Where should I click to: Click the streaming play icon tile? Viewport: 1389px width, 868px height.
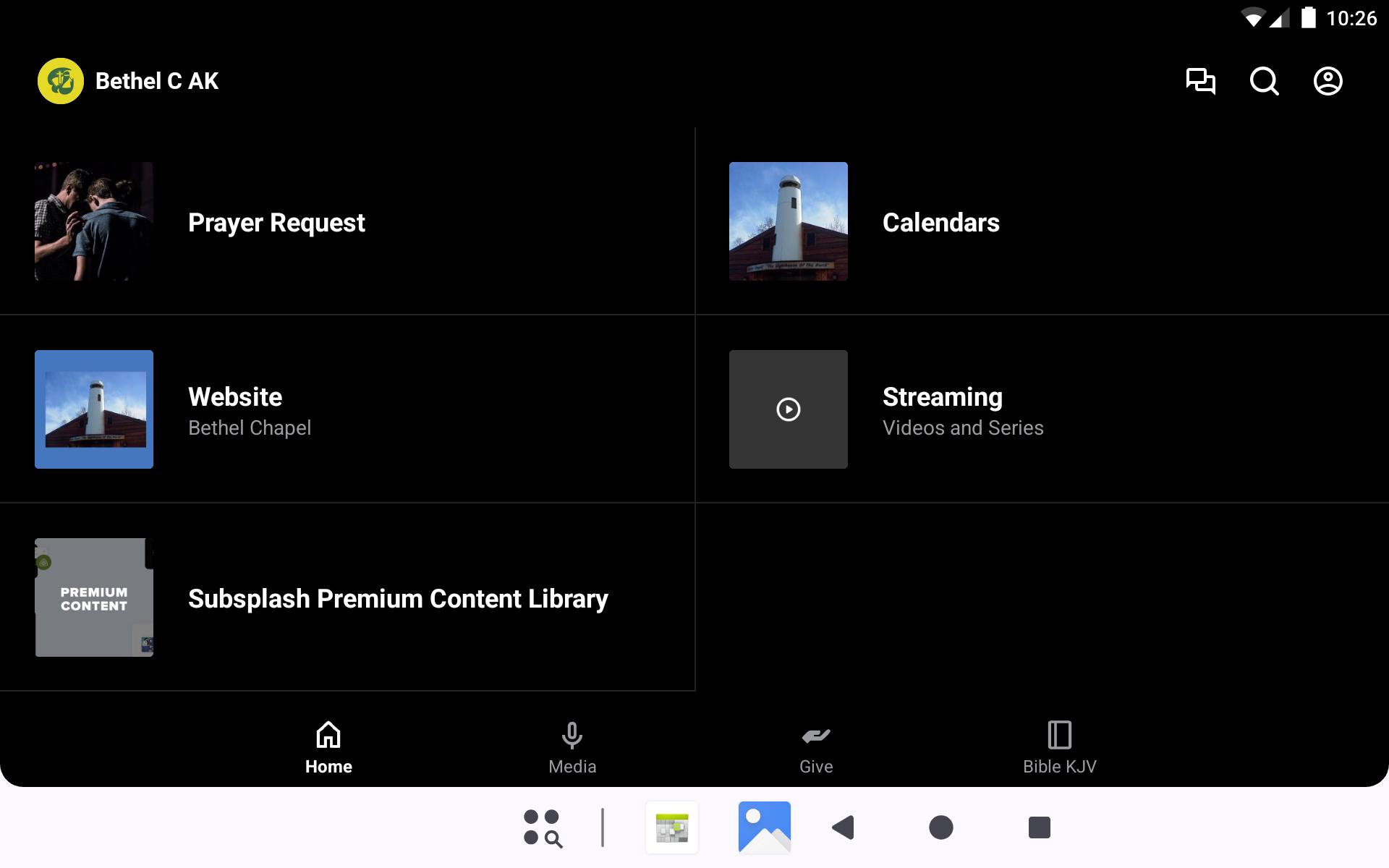[x=788, y=409]
